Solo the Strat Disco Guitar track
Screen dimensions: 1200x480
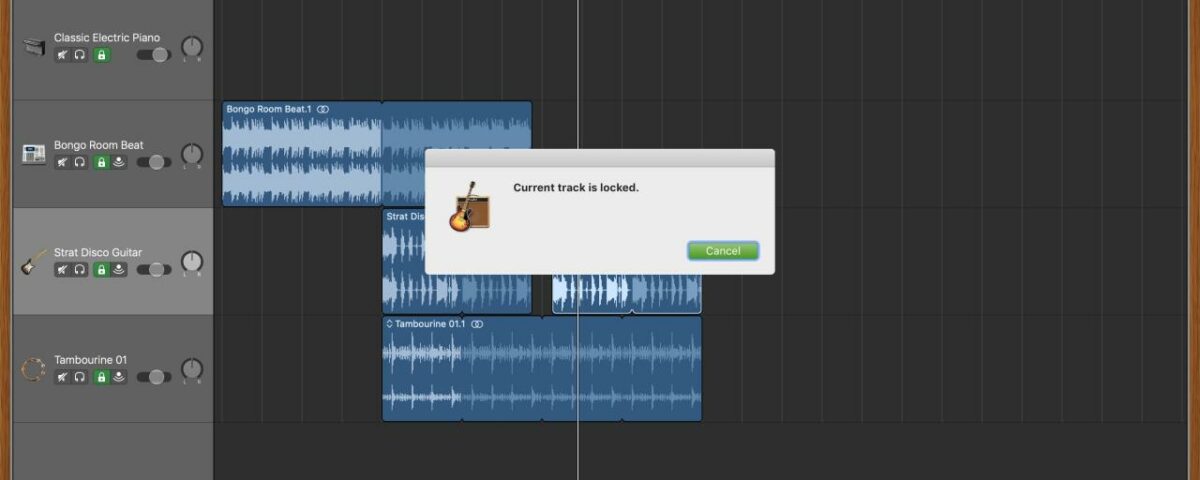click(x=80, y=270)
